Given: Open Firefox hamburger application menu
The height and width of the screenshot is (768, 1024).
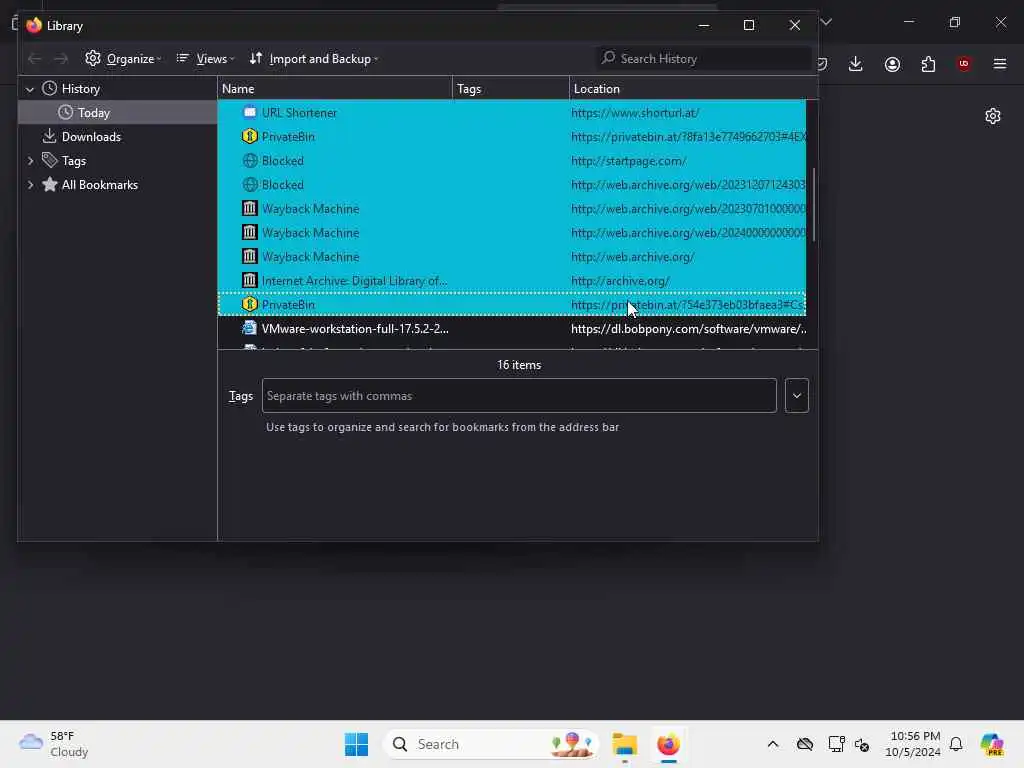Looking at the screenshot, I should 1000,64.
